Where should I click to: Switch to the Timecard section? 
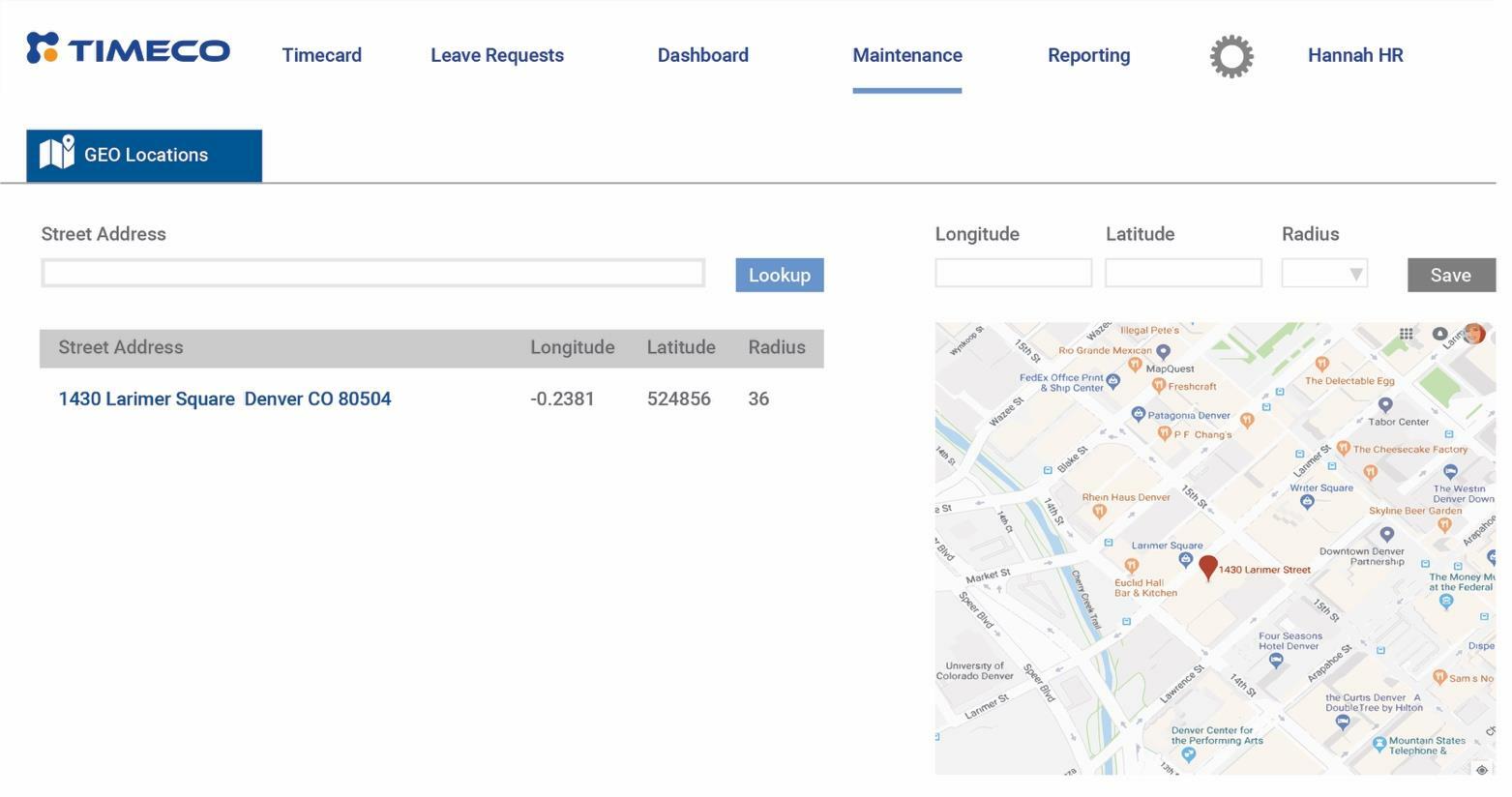point(321,55)
